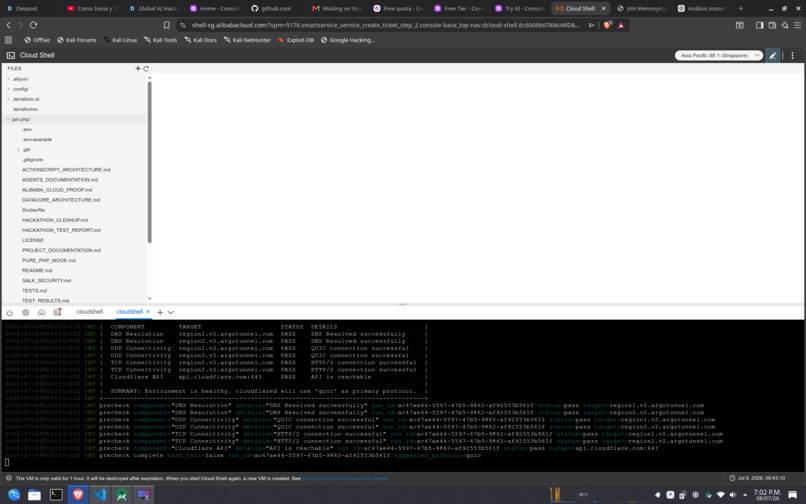Toggle the browser sidebar panel
Viewport: 806px width, 504px height.
[759, 25]
